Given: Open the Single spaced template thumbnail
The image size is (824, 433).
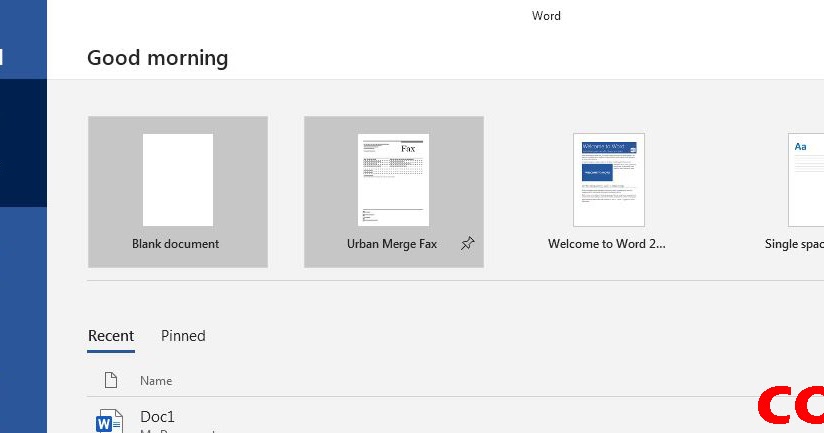Looking at the screenshot, I should (x=806, y=180).
